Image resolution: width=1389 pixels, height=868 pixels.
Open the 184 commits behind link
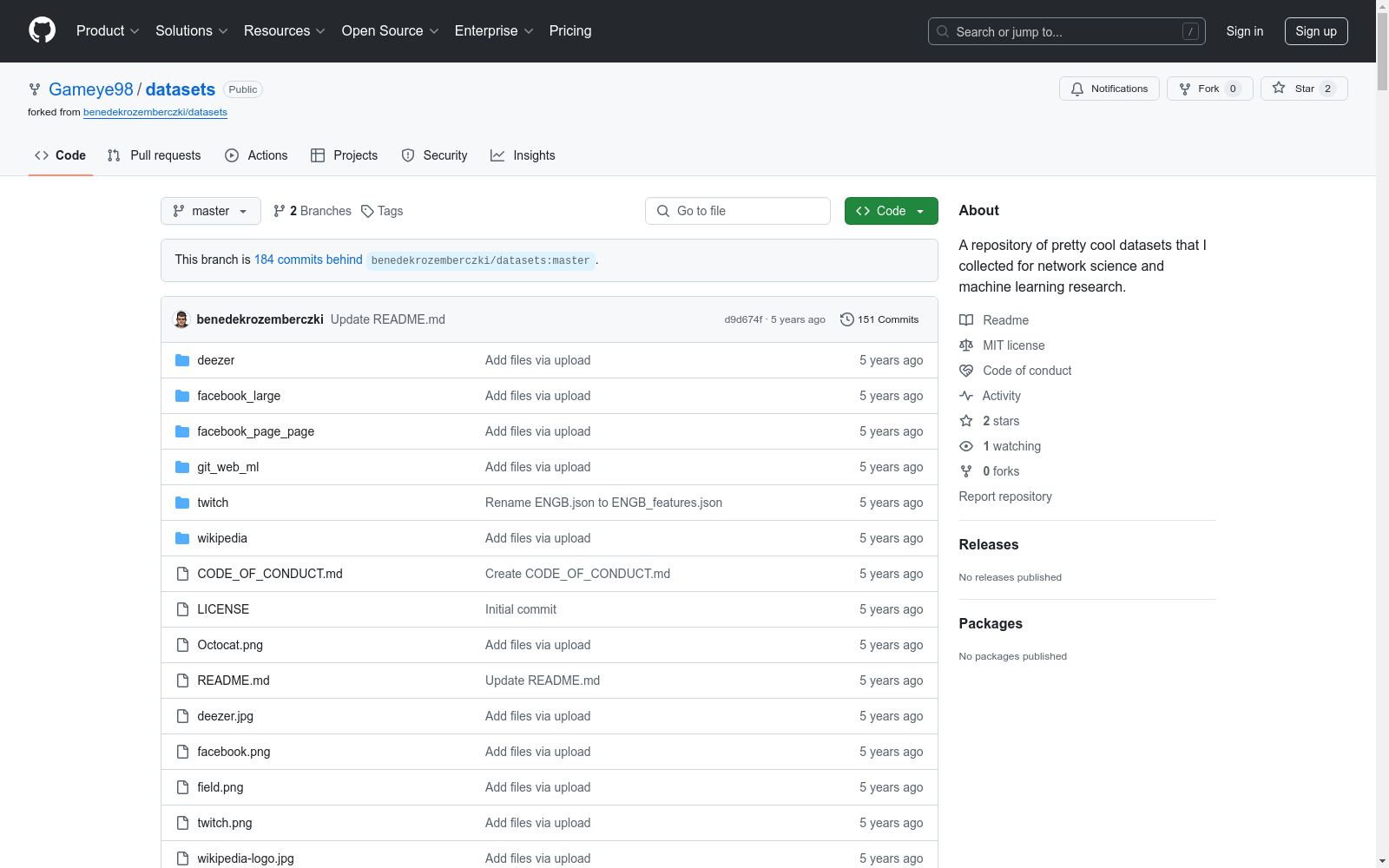coord(308,260)
